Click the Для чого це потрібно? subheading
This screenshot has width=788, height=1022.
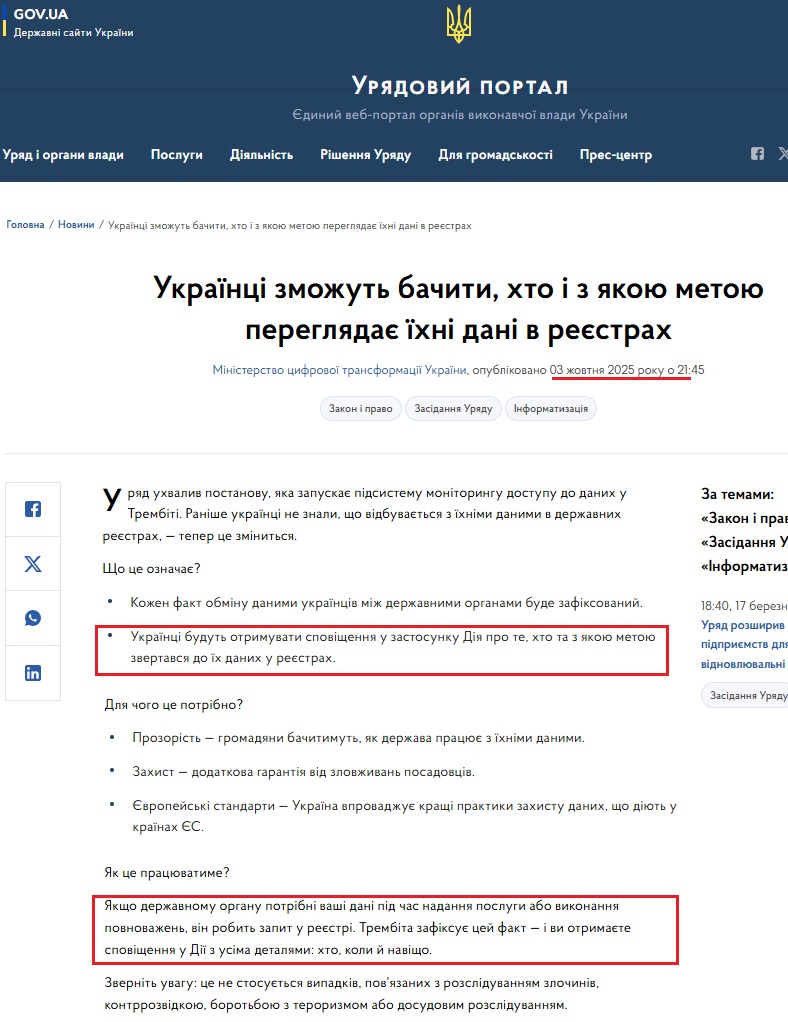pos(173,705)
